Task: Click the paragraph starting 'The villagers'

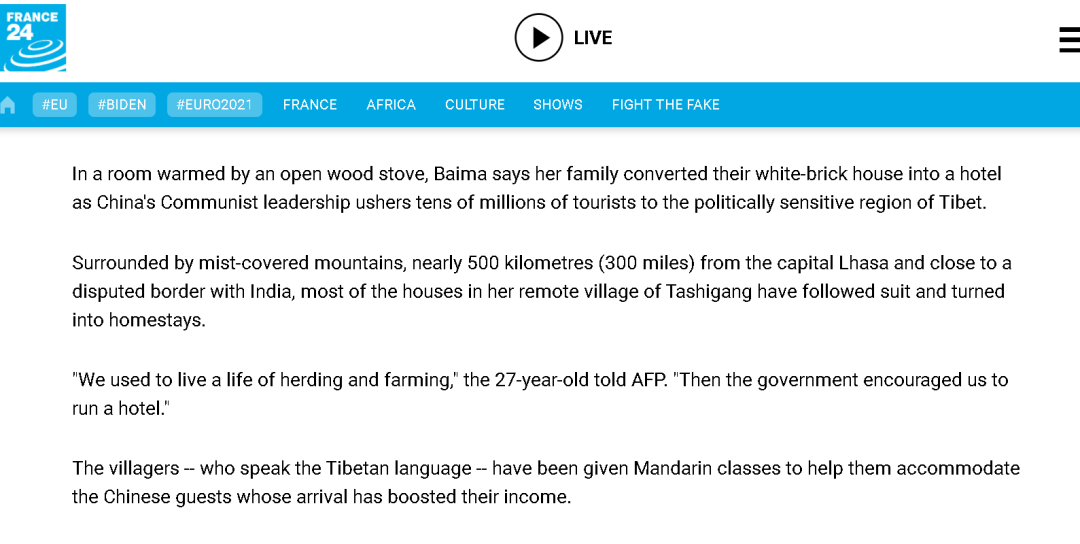Action: coord(546,483)
